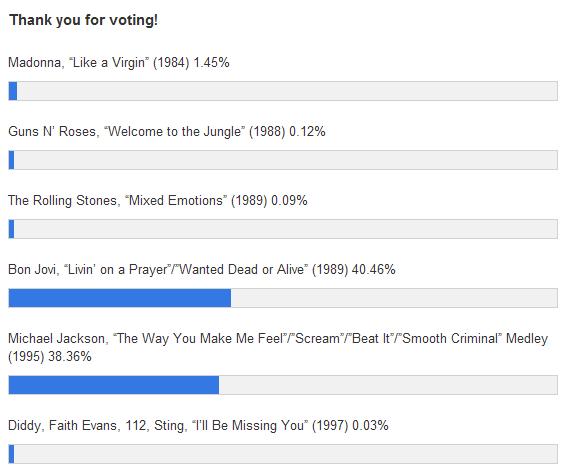Click the Diddy "I'll Be Missing You" result bar
Image resolution: width=572 pixels, height=471 pixels.
[x=283, y=454]
